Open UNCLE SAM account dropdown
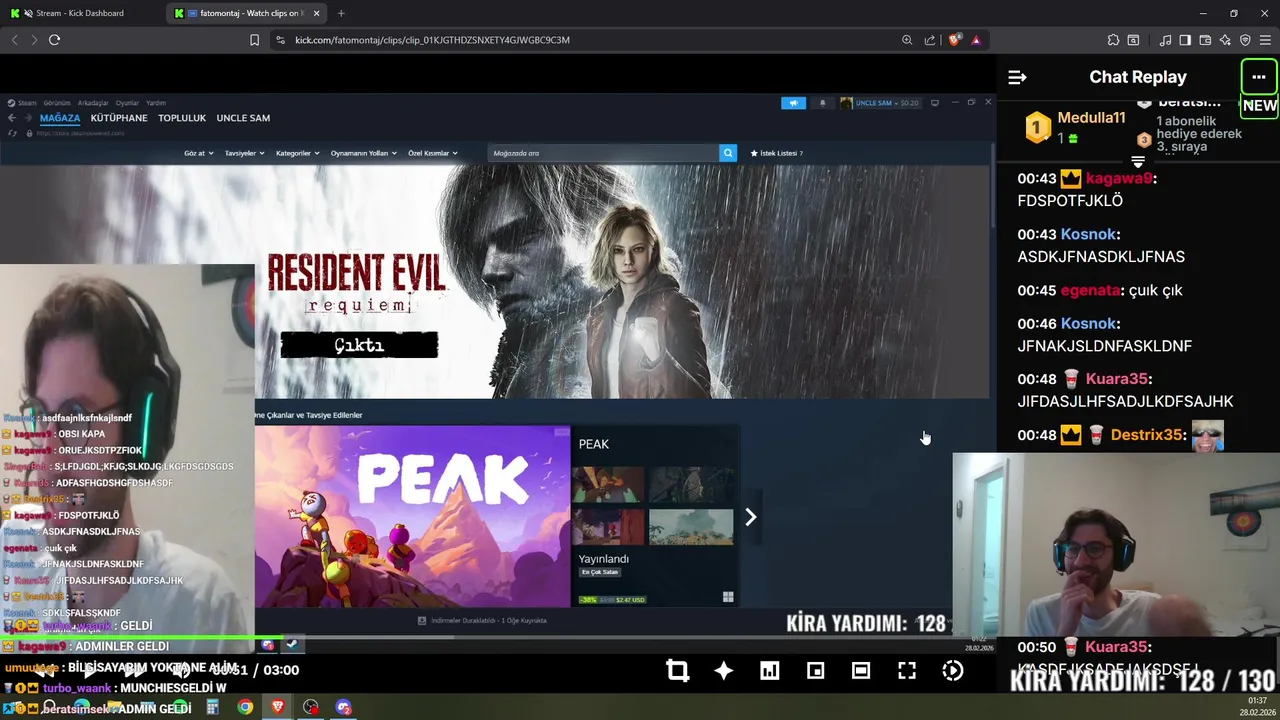Screen dimensions: 1280x720 (x=880, y=103)
